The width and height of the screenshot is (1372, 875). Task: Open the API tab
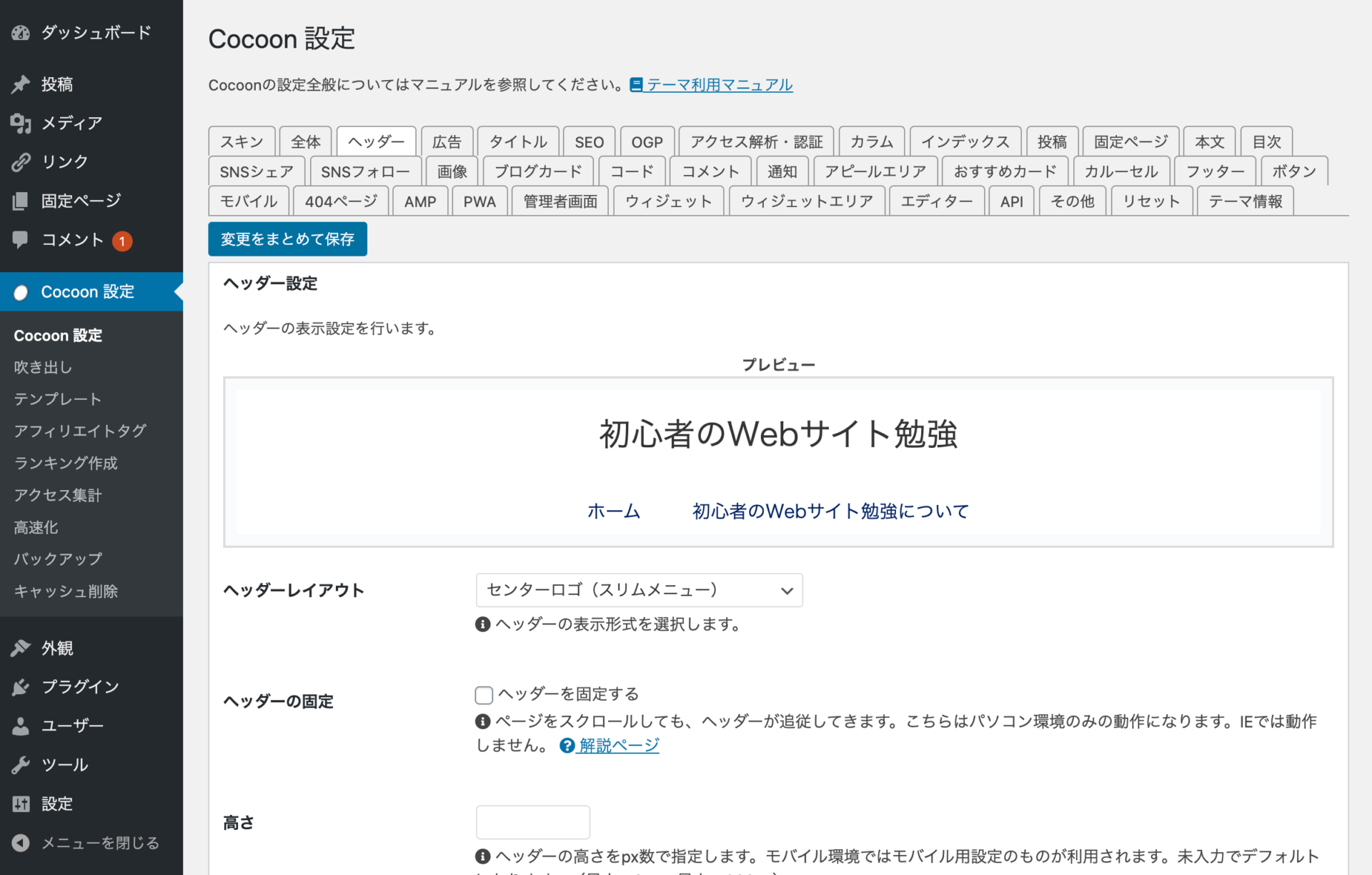pyautogui.click(x=1012, y=201)
